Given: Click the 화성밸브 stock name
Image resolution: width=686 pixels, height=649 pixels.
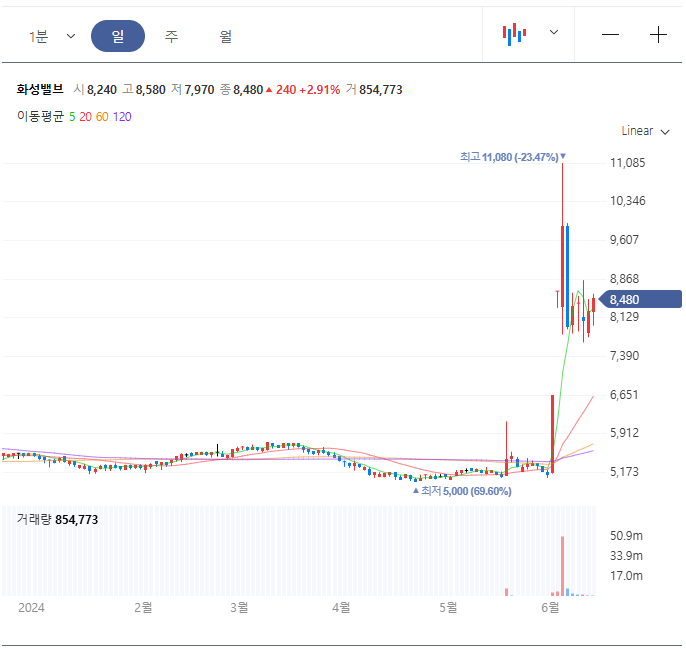Looking at the screenshot, I should [40, 89].
